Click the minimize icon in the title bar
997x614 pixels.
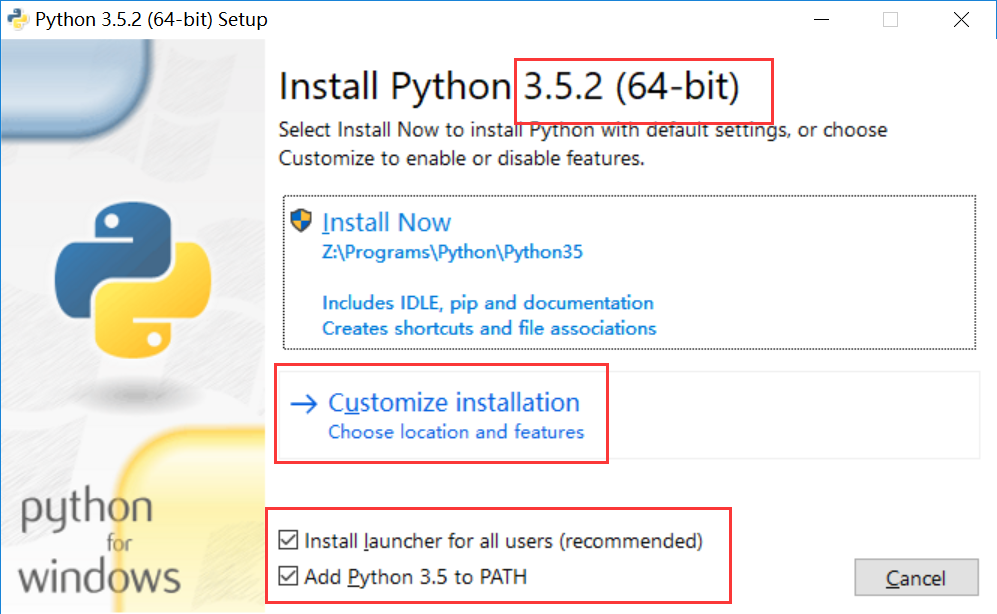click(821, 19)
